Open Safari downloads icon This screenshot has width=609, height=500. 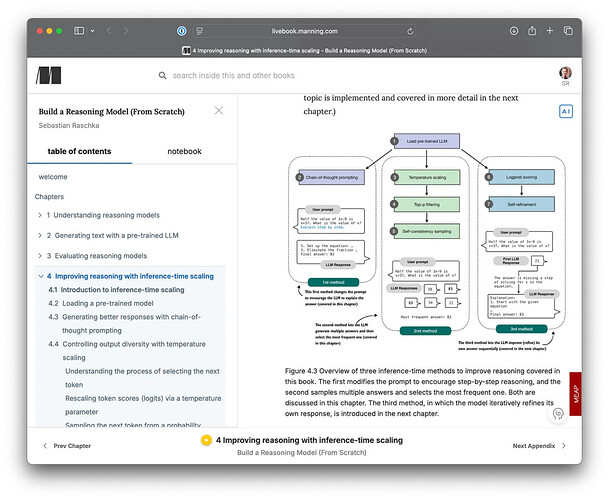tap(514, 31)
